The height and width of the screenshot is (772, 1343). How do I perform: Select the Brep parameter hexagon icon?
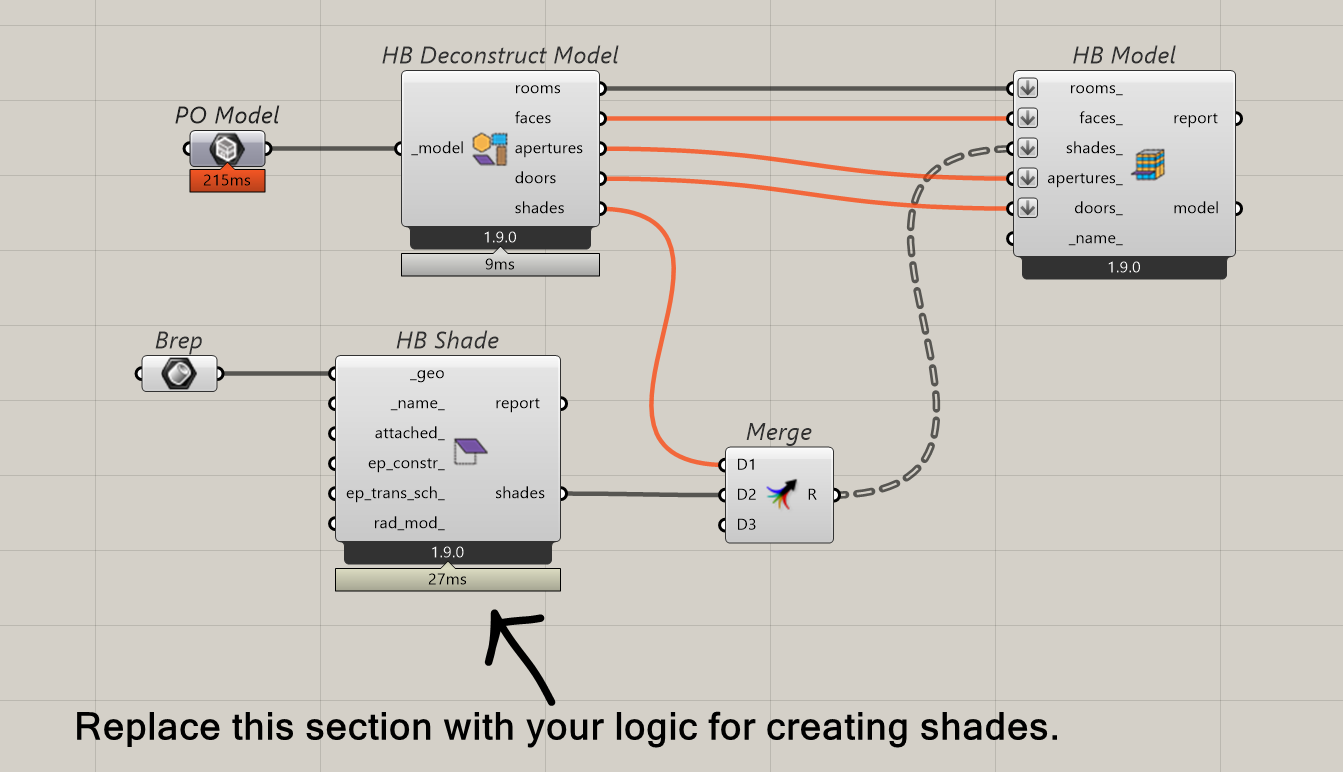coord(180,374)
